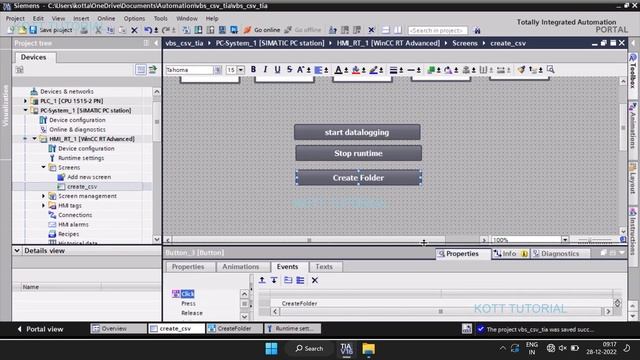Image resolution: width=640 pixels, height=360 pixels.
Task: Click the Delete X toolbar icon
Action: click(134, 30)
